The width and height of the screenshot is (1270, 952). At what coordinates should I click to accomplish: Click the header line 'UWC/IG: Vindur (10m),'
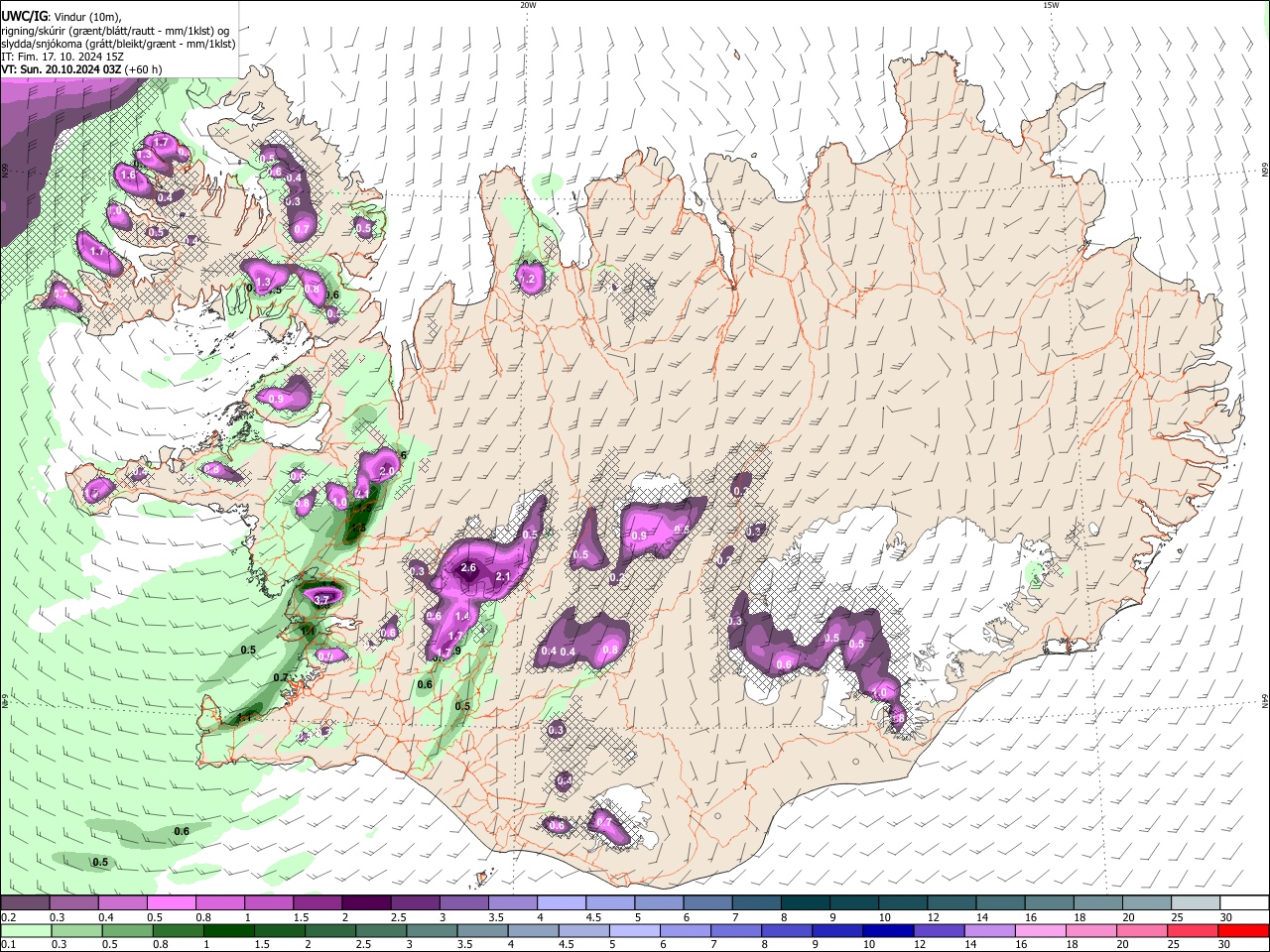click(x=61, y=16)
